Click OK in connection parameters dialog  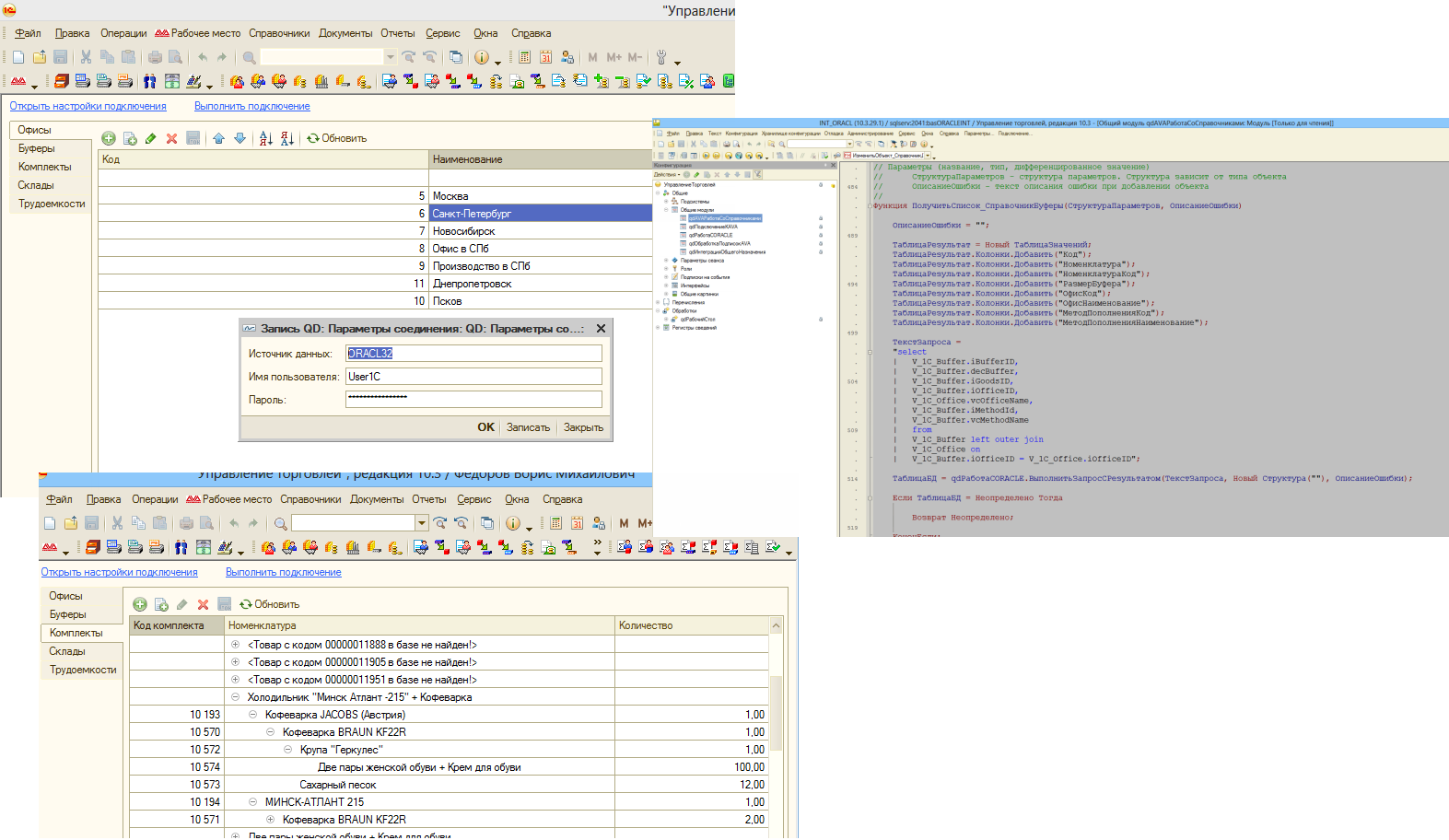[486, 427]
